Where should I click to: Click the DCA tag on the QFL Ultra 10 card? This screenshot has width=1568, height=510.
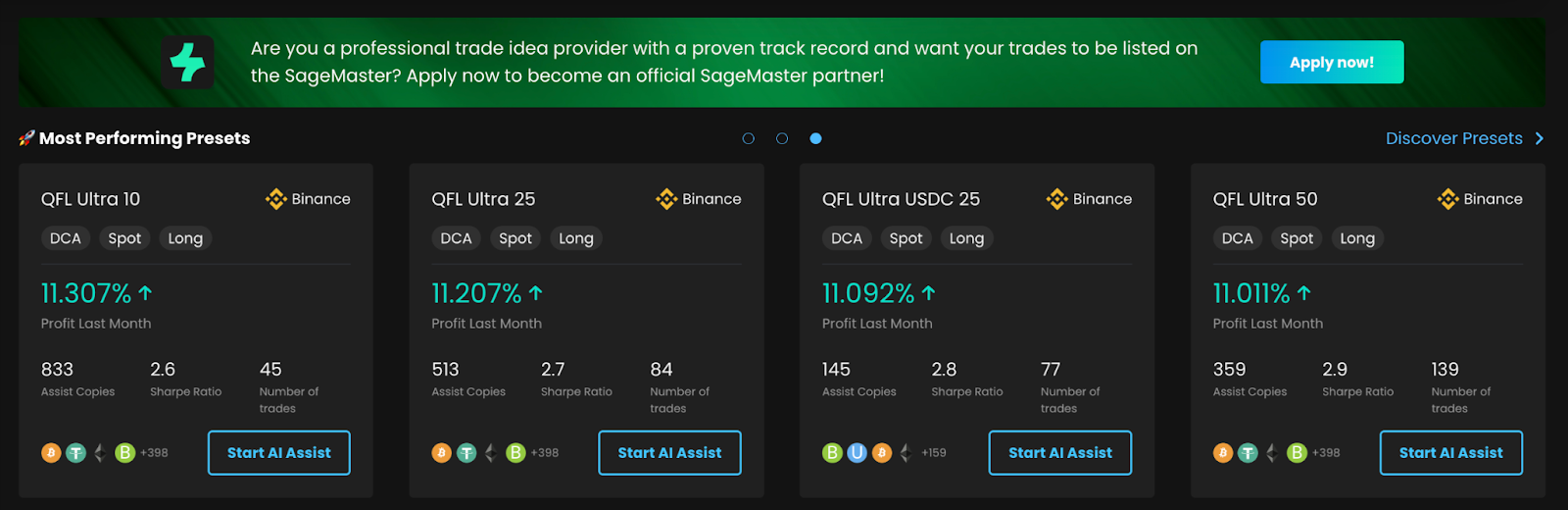pos(66,238)
